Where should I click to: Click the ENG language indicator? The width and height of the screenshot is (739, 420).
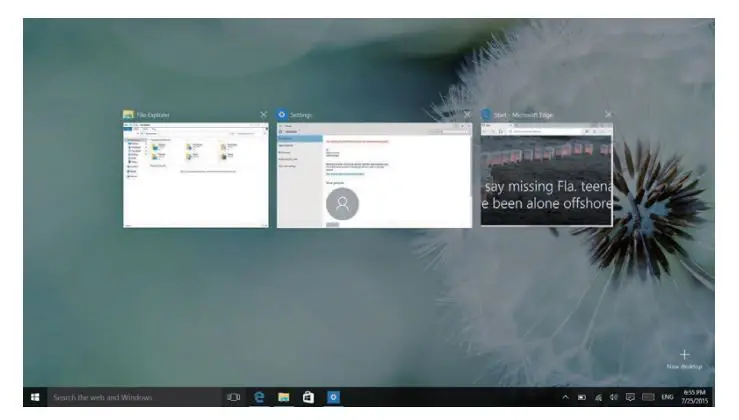point(667,397)
